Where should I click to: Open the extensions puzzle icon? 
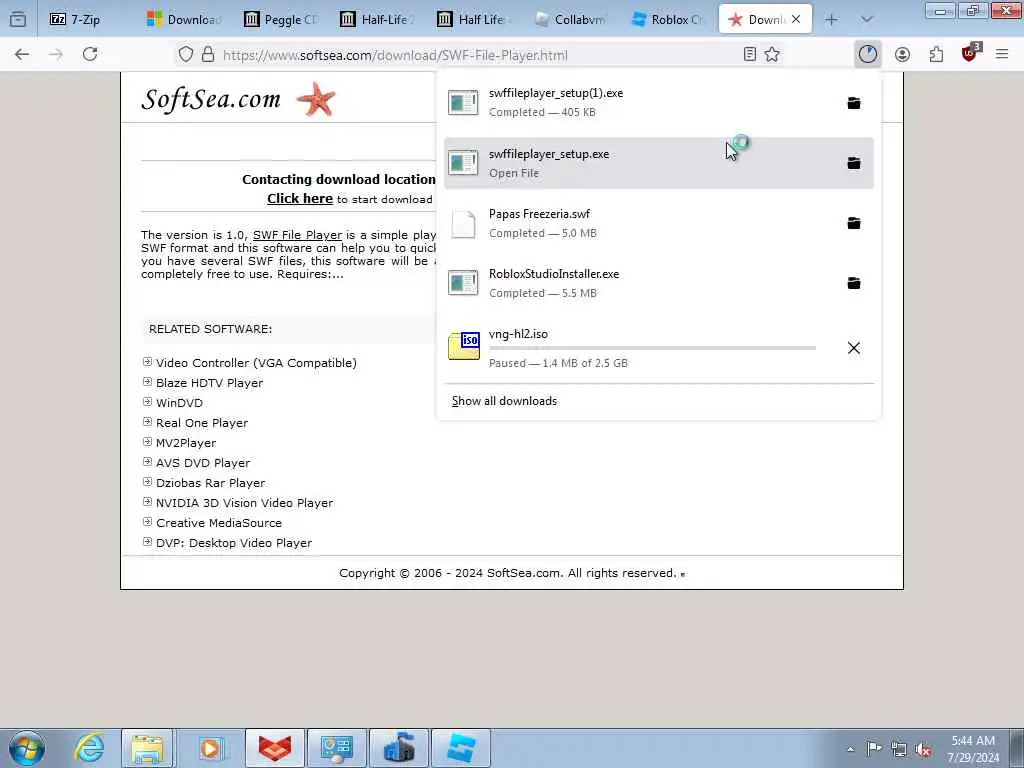pyautogui.click(x=936, y=55)
